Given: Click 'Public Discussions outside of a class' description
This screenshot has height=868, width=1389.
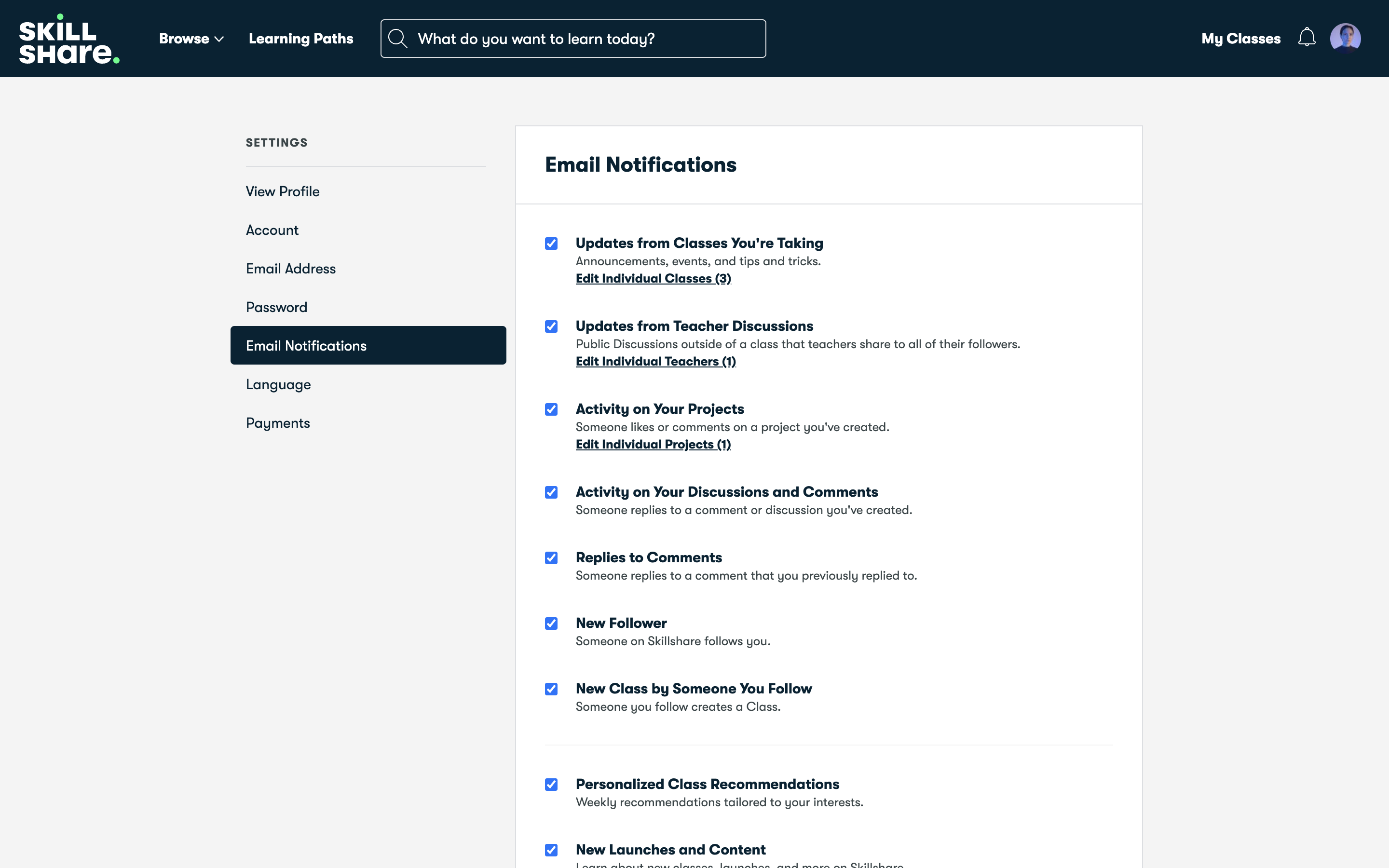Looking at the screenshot, I should pos(798,344).
